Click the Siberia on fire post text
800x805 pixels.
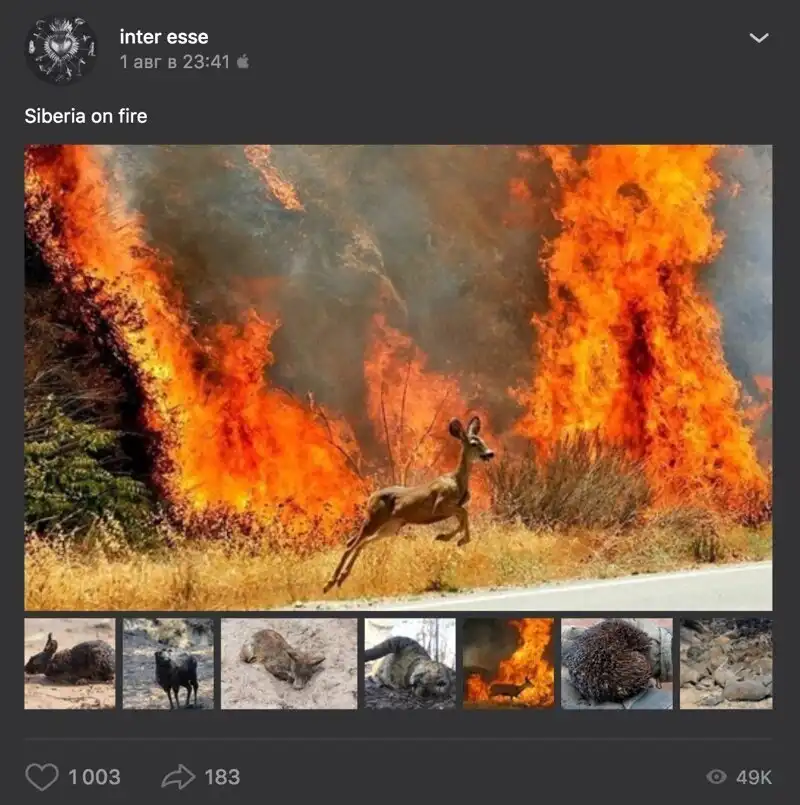[x=86, y=116]
